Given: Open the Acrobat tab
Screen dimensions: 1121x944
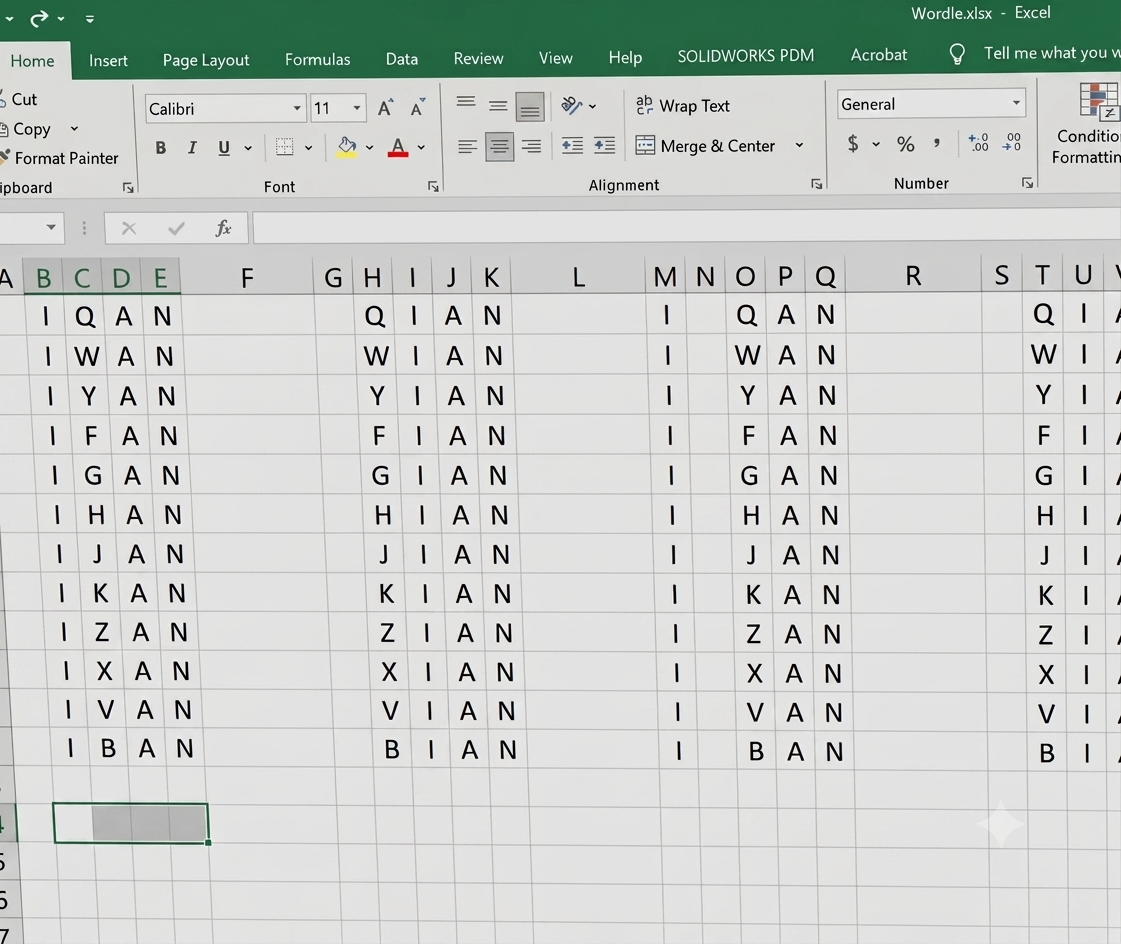Looking at the screenshot, I should 879,55.
